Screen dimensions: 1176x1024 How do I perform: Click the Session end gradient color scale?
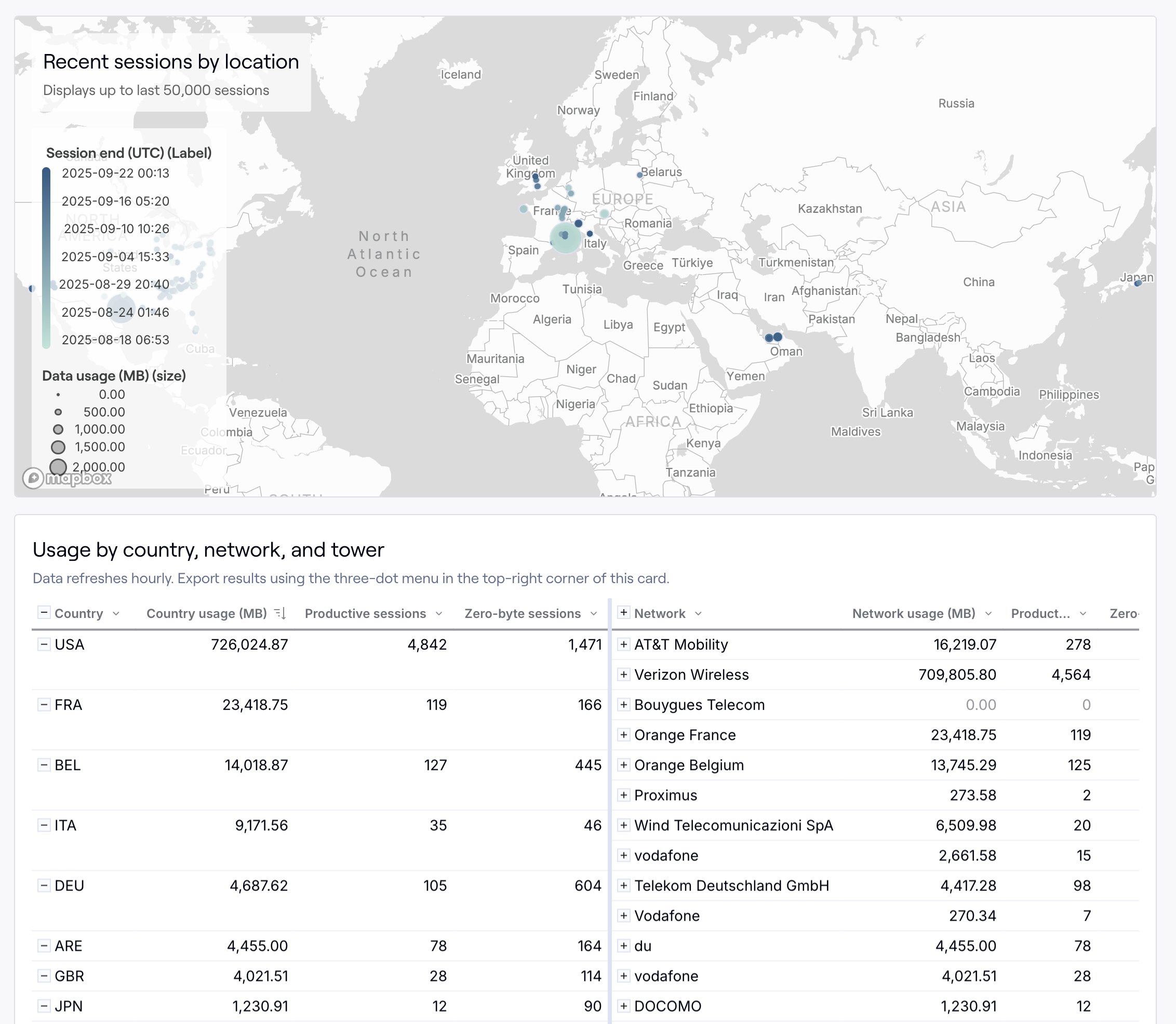click(x=47, y=257)
